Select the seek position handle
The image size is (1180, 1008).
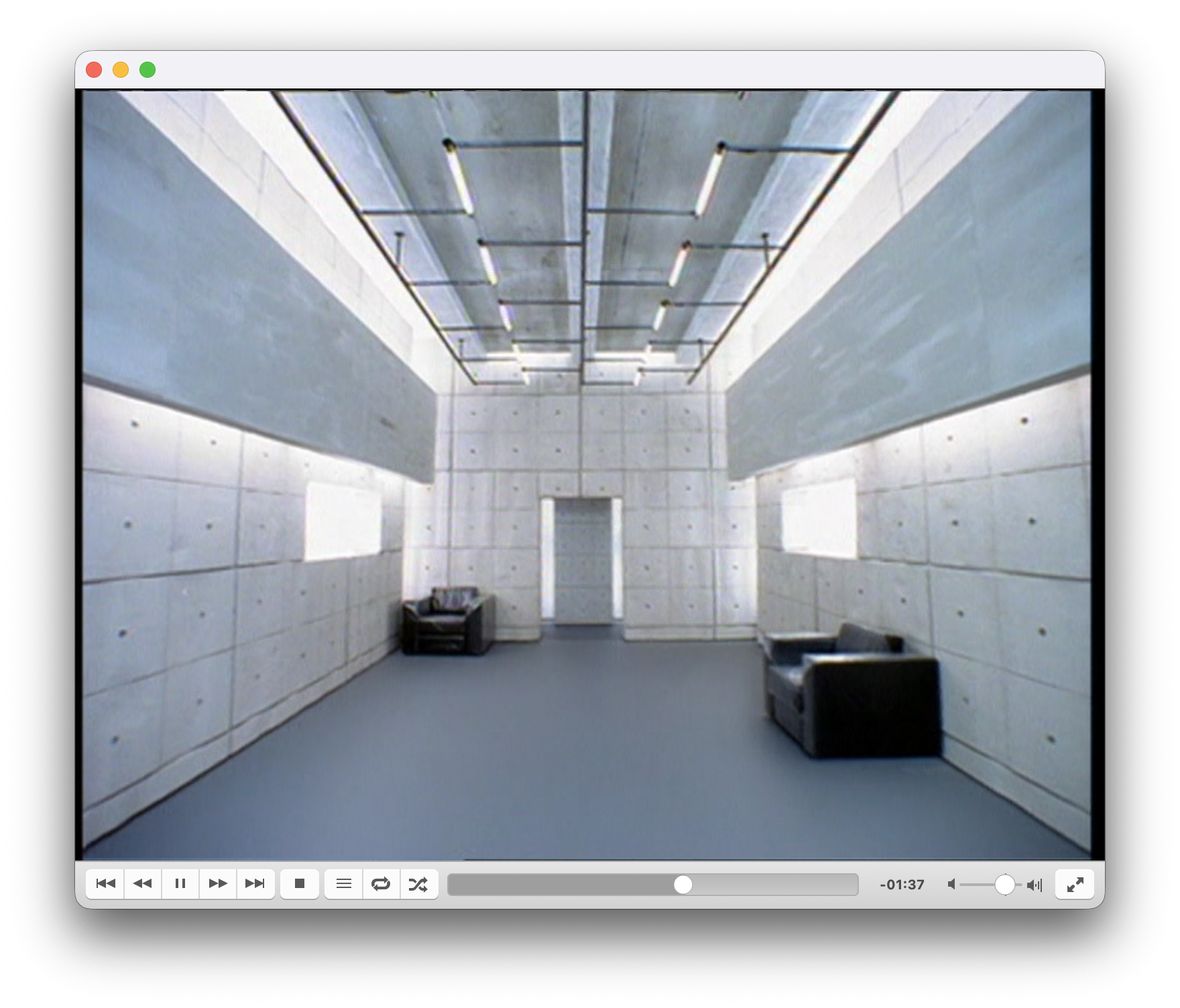[x=685, y=884]
